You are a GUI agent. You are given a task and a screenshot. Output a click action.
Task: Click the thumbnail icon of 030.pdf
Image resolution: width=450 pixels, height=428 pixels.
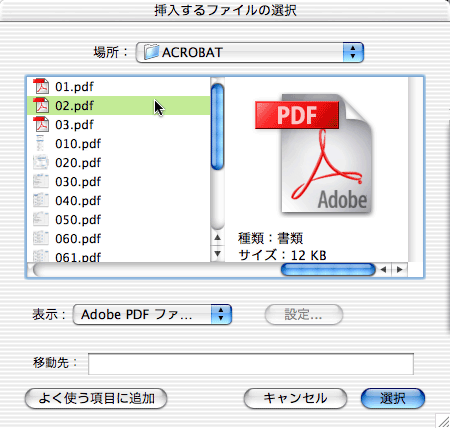click(x=41, y=181)
